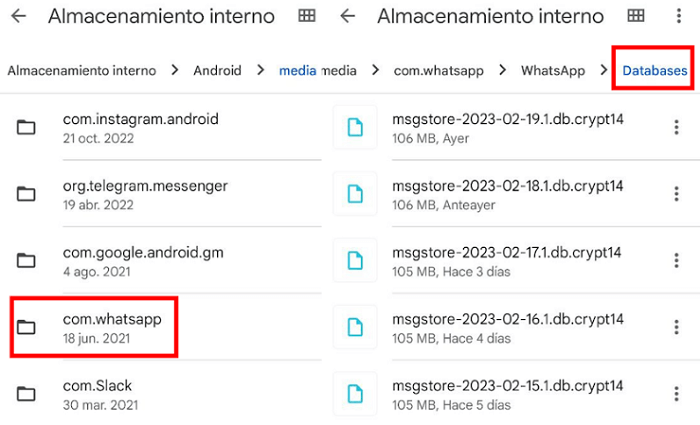Tap the left 'Almacenamiento interno' title
Image resolution: width=700 pixels, height=425 pixels.
pos(161,17)
